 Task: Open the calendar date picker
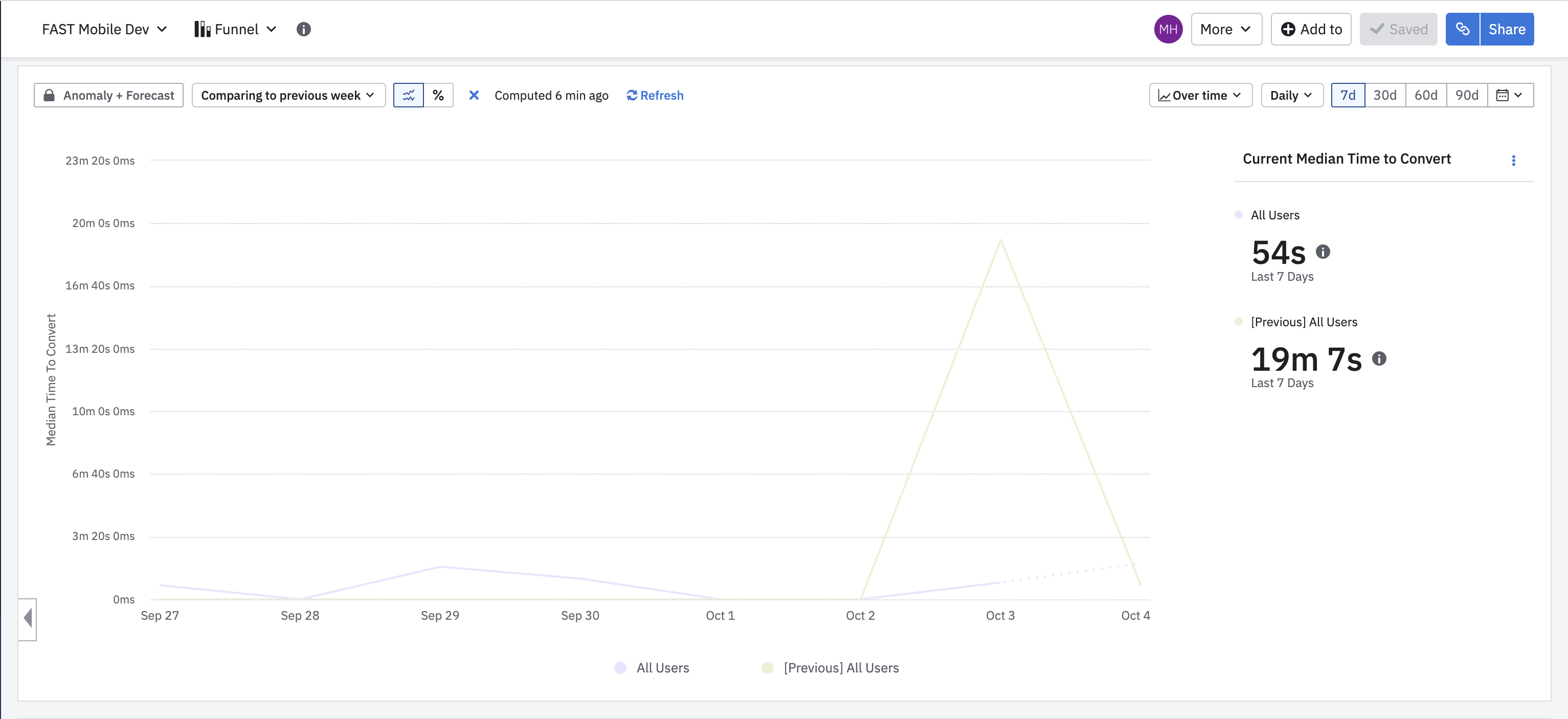tap(1510, 96)
